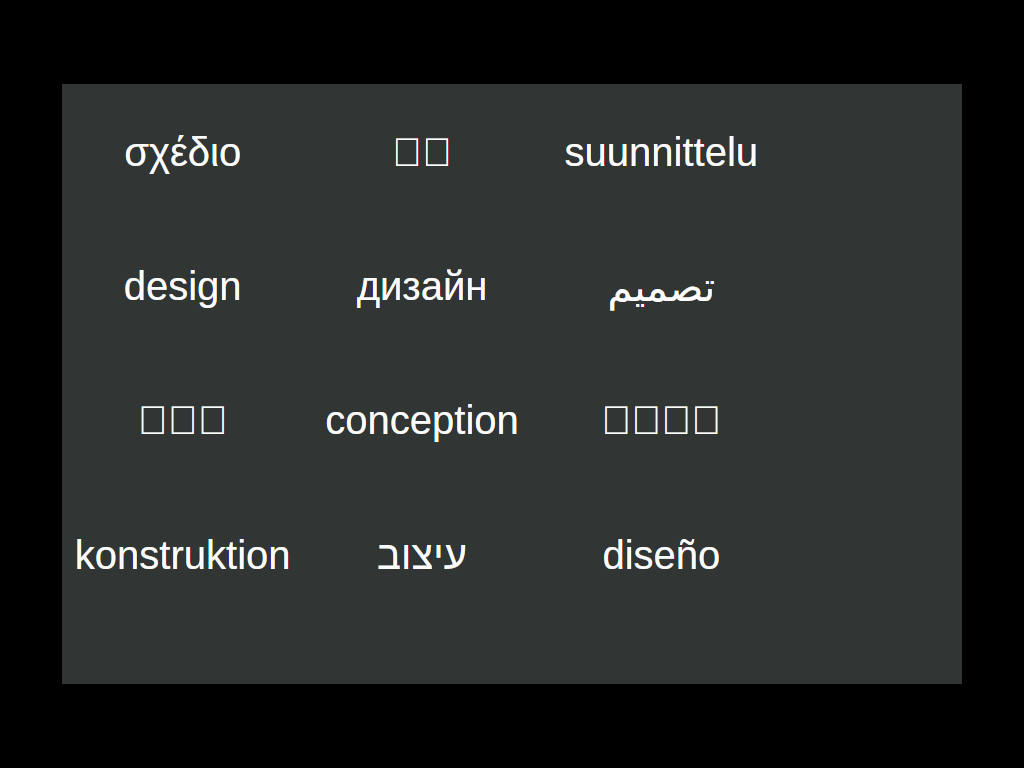Select the French word conception
The width and height of the screenshot is (1024, 768).
click(x=421, y=421)
